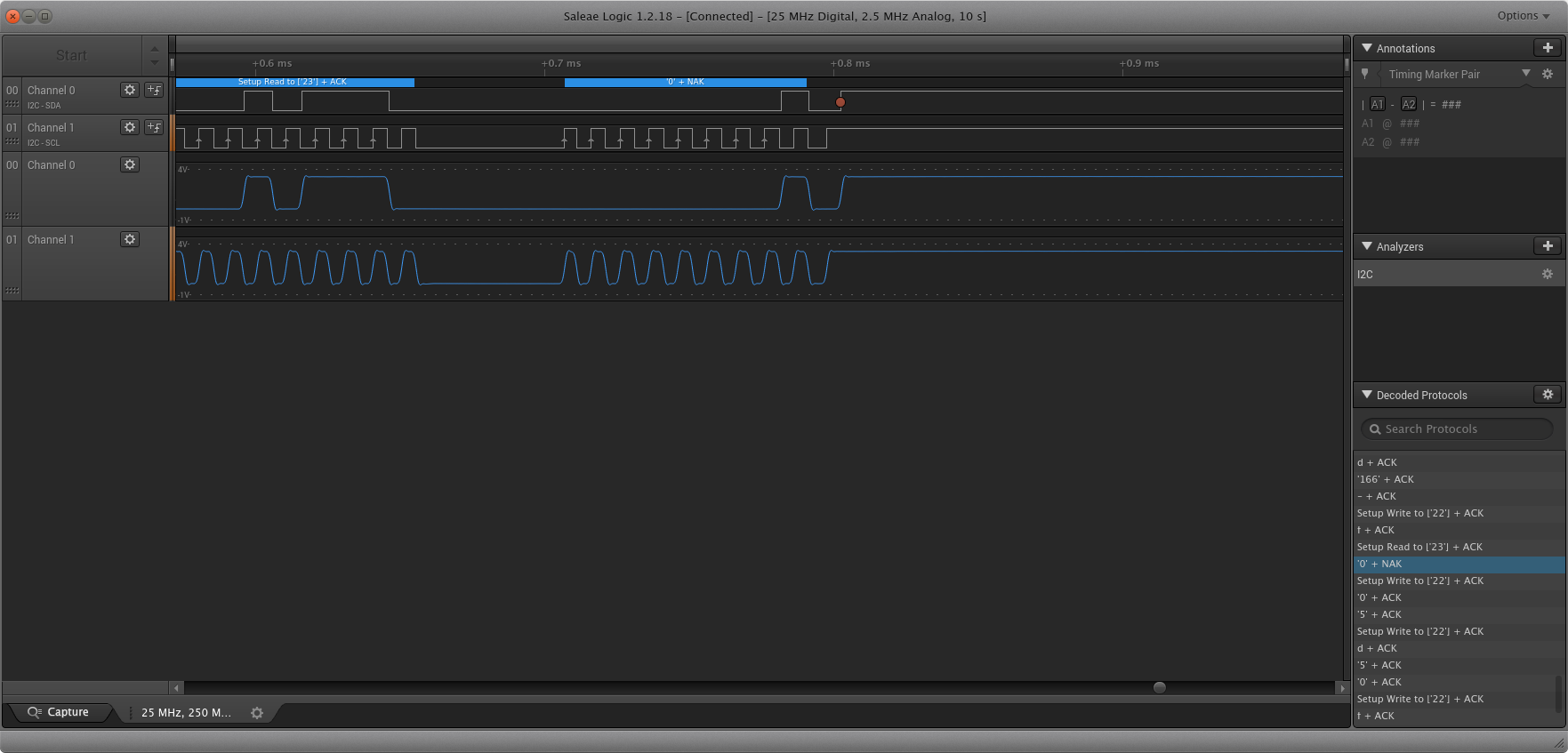The height and width of the screenshot is (753, 1568).
Task: Set trigger edge for Channel 1 (I2C - SCL)
Action: pos(154,127)
